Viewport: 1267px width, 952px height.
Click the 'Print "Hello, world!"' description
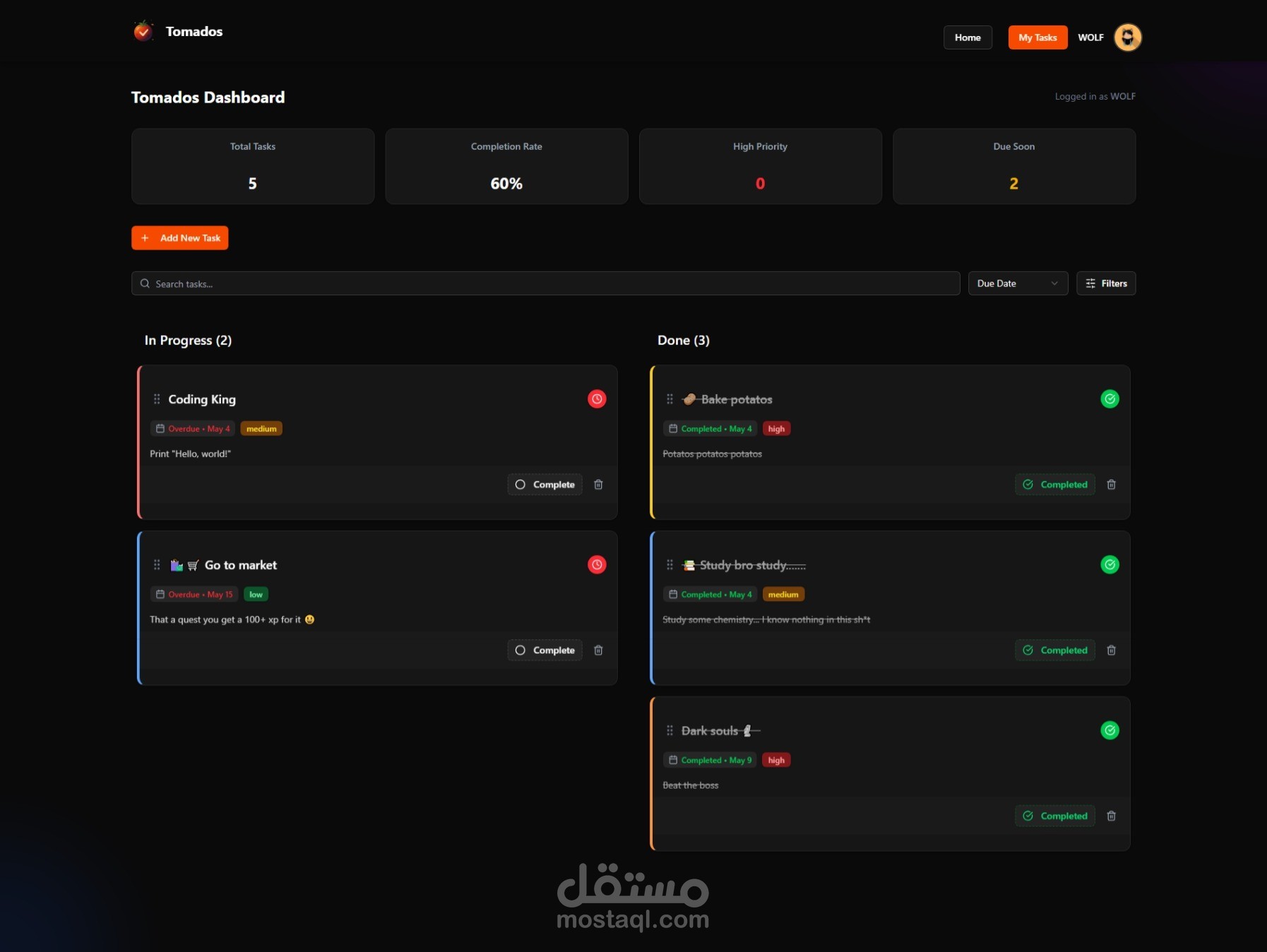[191, 453]
